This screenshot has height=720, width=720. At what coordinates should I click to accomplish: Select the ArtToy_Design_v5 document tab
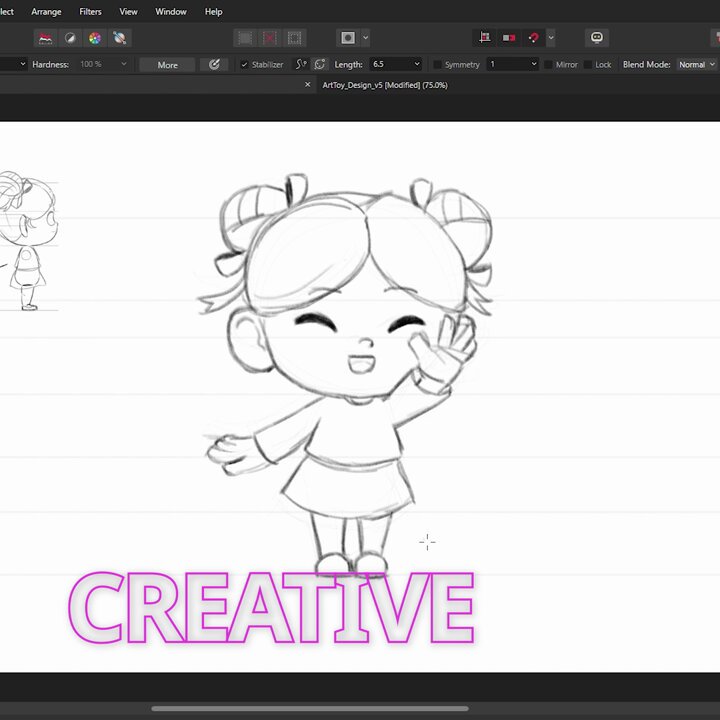[385, 85]
